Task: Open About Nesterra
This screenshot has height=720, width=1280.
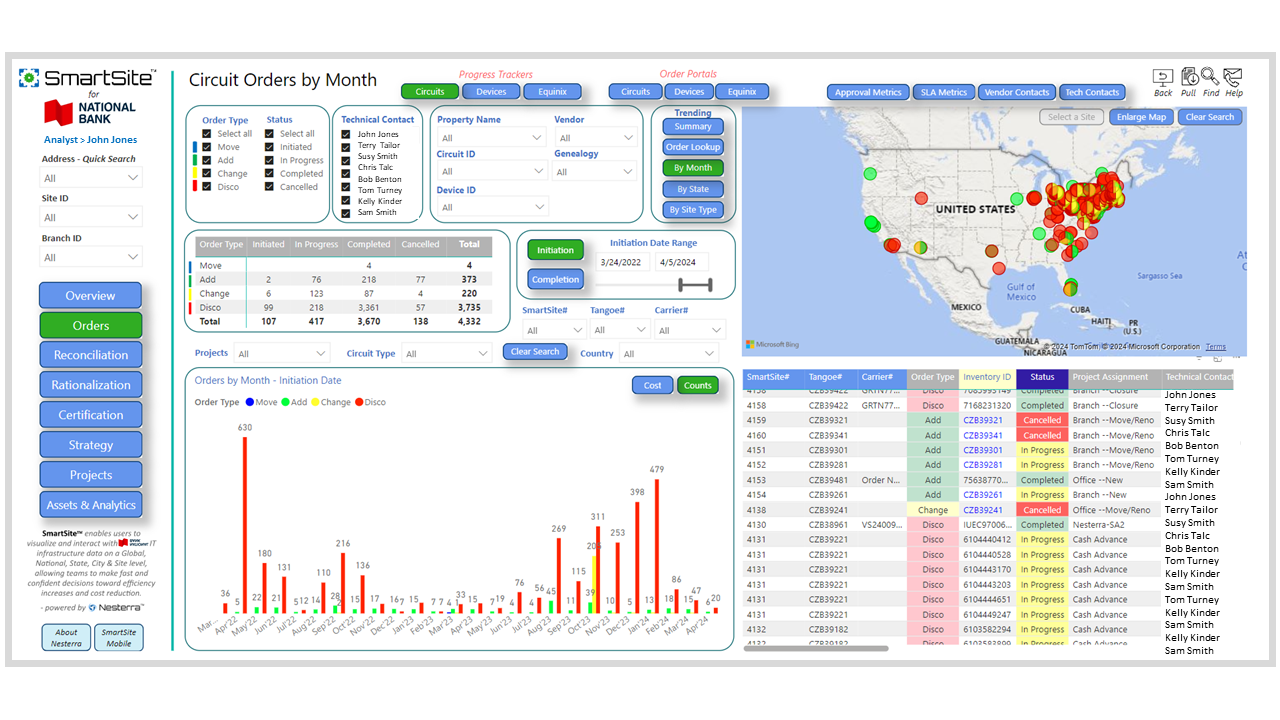Action: tap(66, 637)
